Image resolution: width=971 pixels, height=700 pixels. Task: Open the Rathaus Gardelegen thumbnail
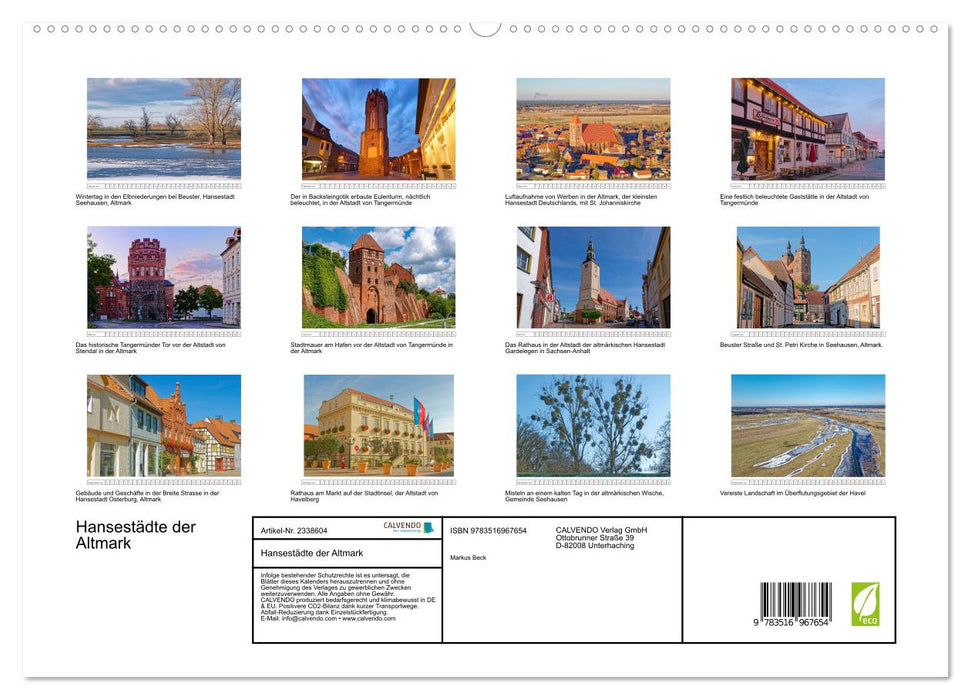593,277
